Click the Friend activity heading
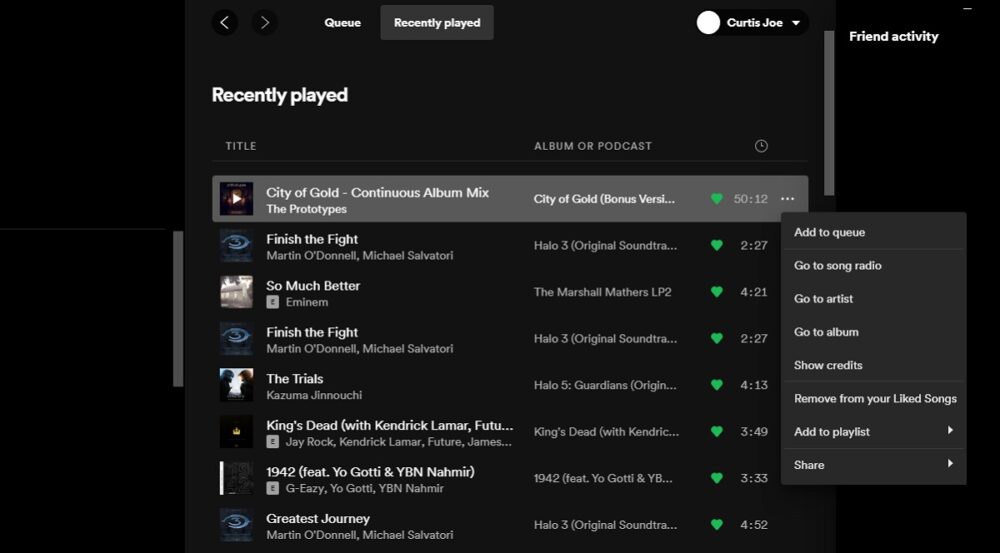 pos(893,36)
